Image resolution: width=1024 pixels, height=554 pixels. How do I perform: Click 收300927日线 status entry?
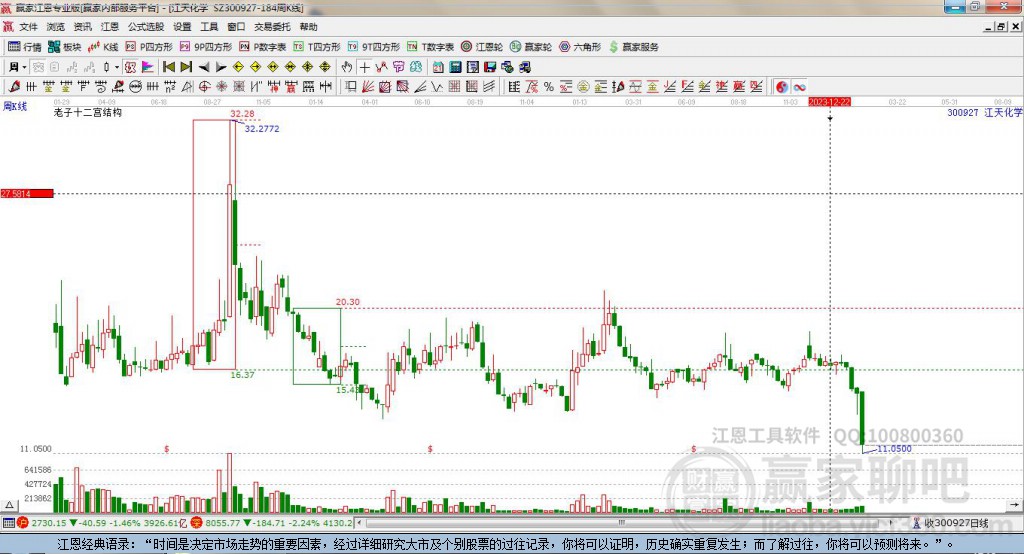coord(956,523)
